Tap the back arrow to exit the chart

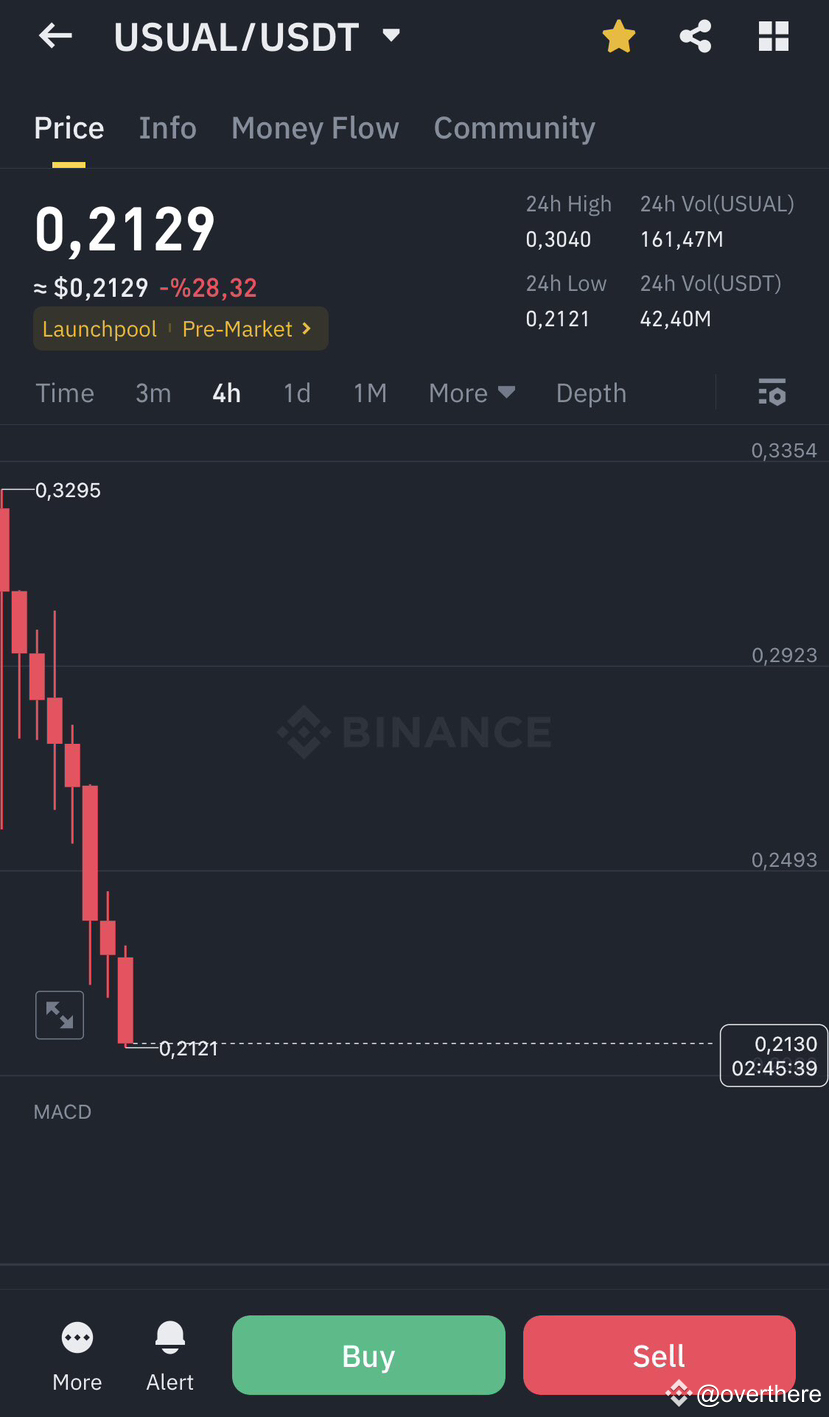(55, 36)
